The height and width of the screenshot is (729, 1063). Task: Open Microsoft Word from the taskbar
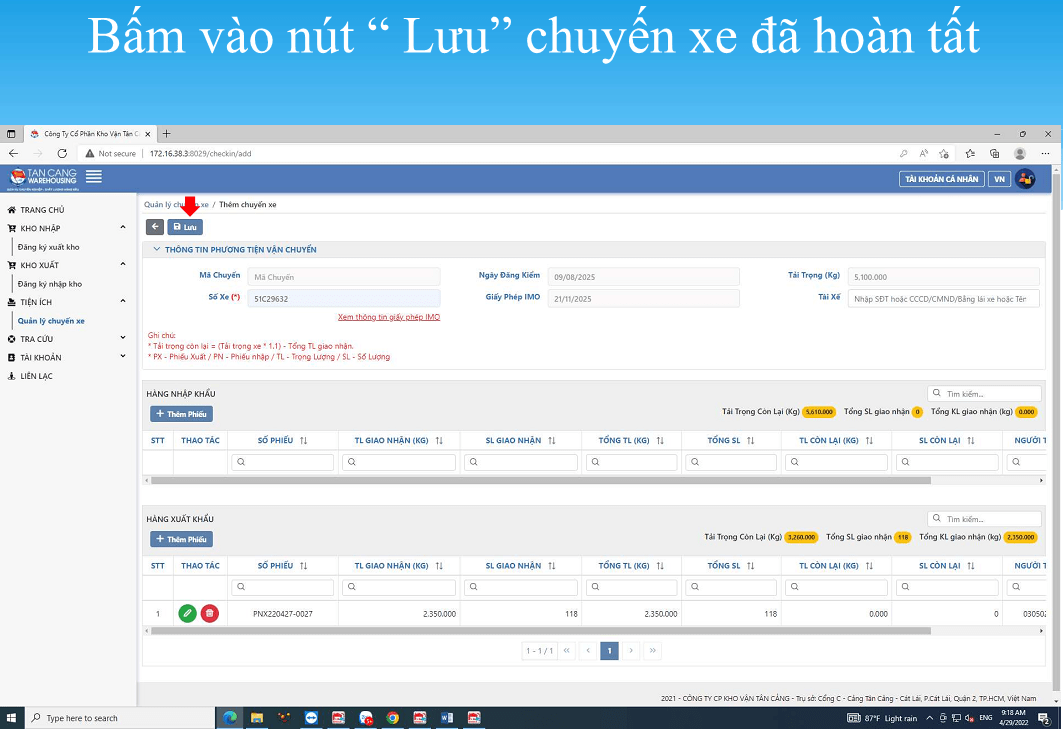[447, 717]
